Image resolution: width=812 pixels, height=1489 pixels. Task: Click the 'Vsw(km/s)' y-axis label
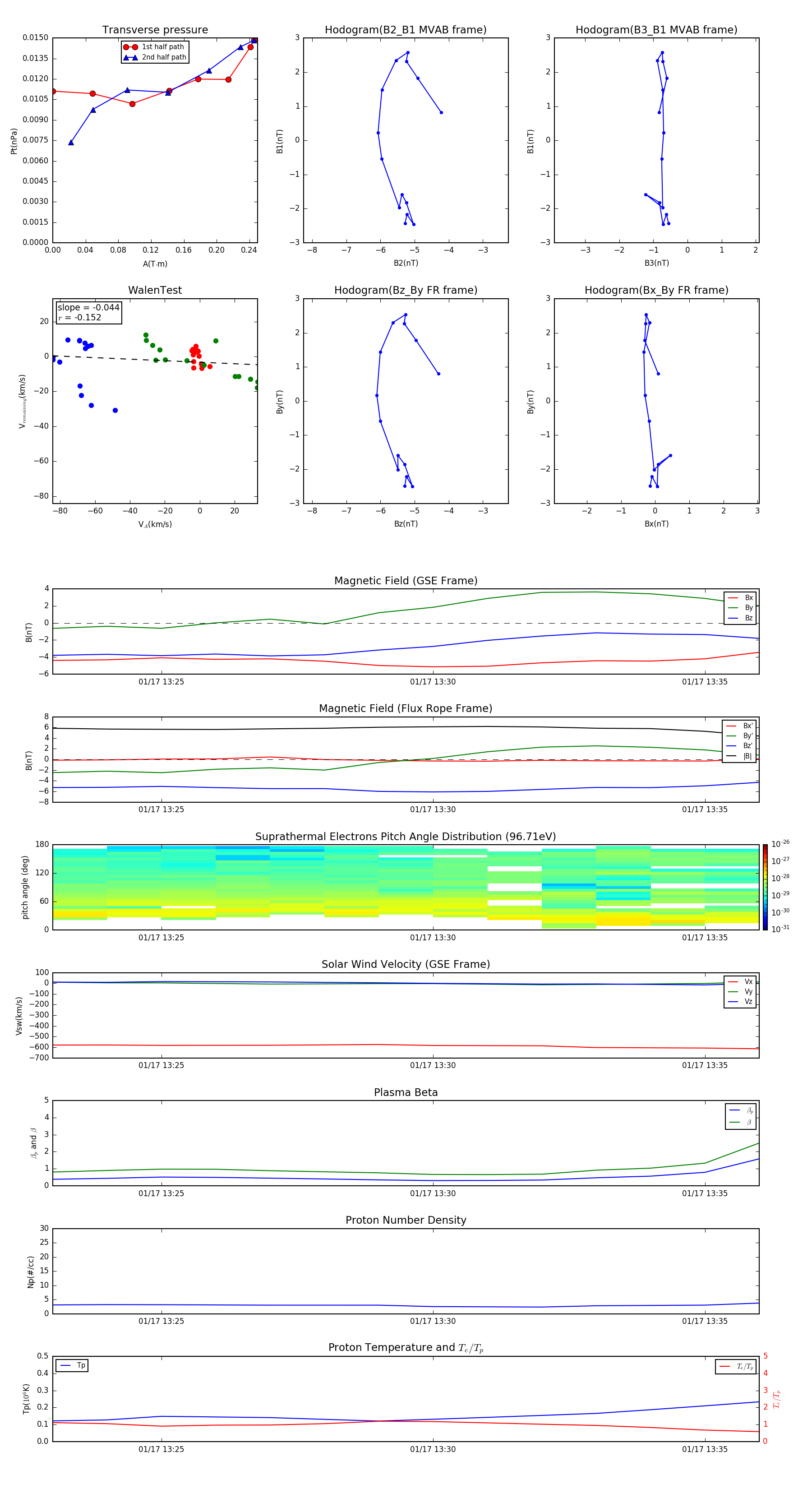[19, 1016]
